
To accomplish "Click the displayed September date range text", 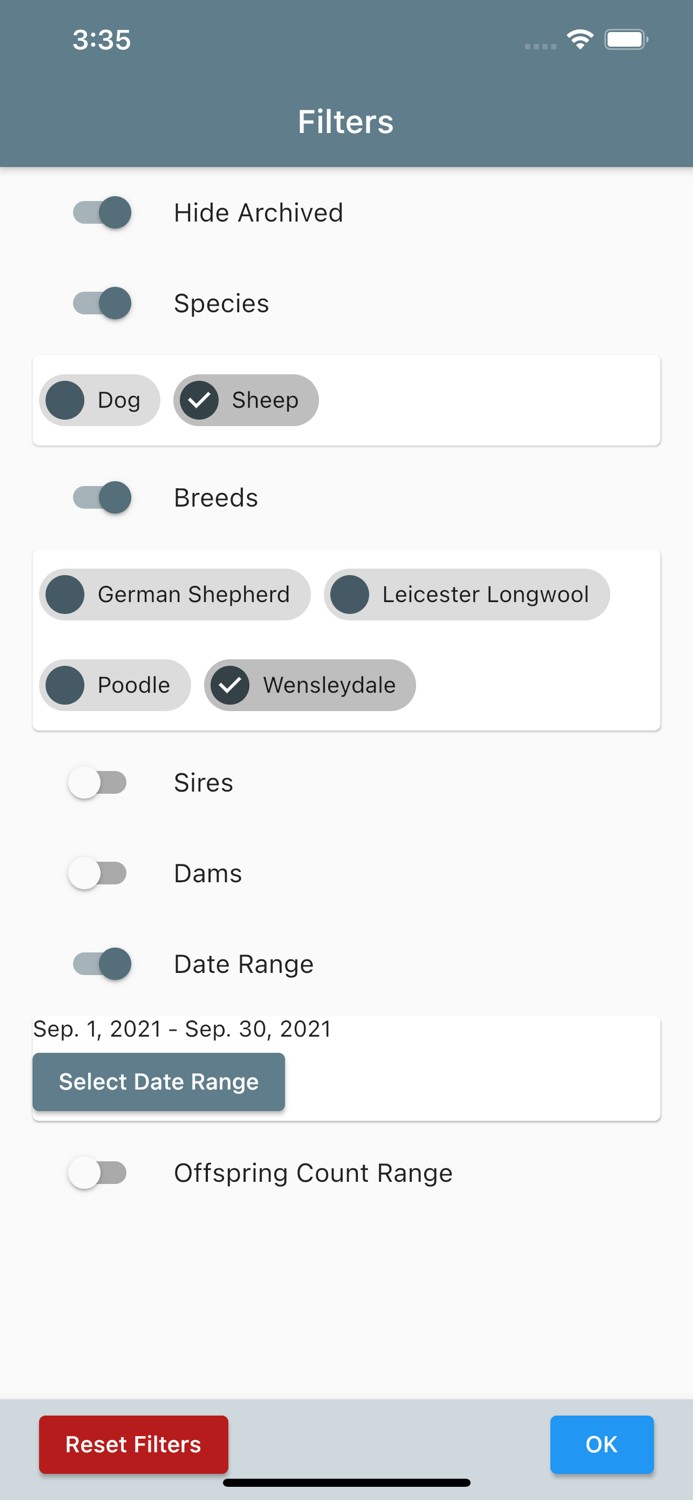I will point(183,1029).
